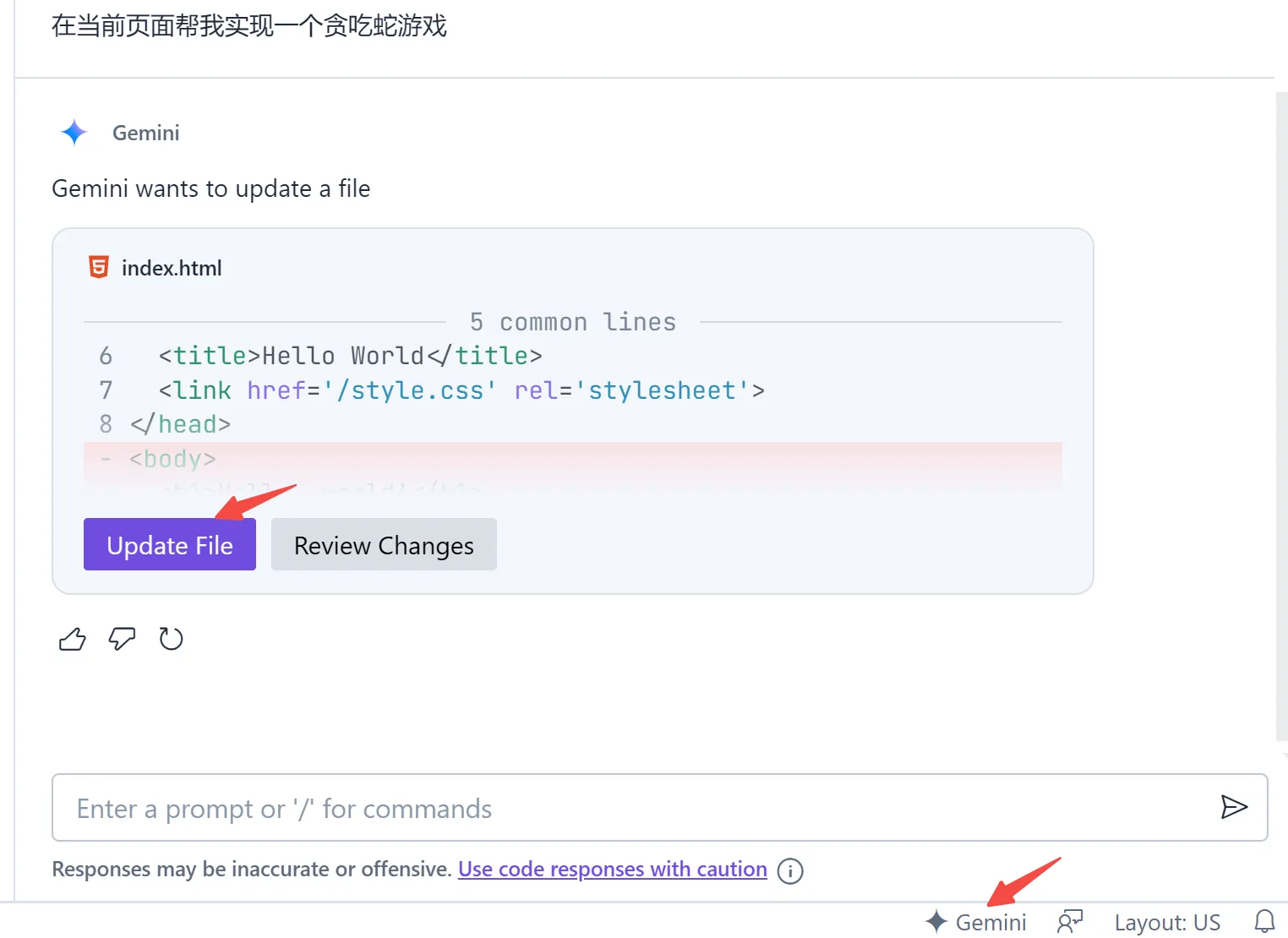Open Review Changes for index.html
This screenshot has height=938, width=1288.
click(384, 544)
